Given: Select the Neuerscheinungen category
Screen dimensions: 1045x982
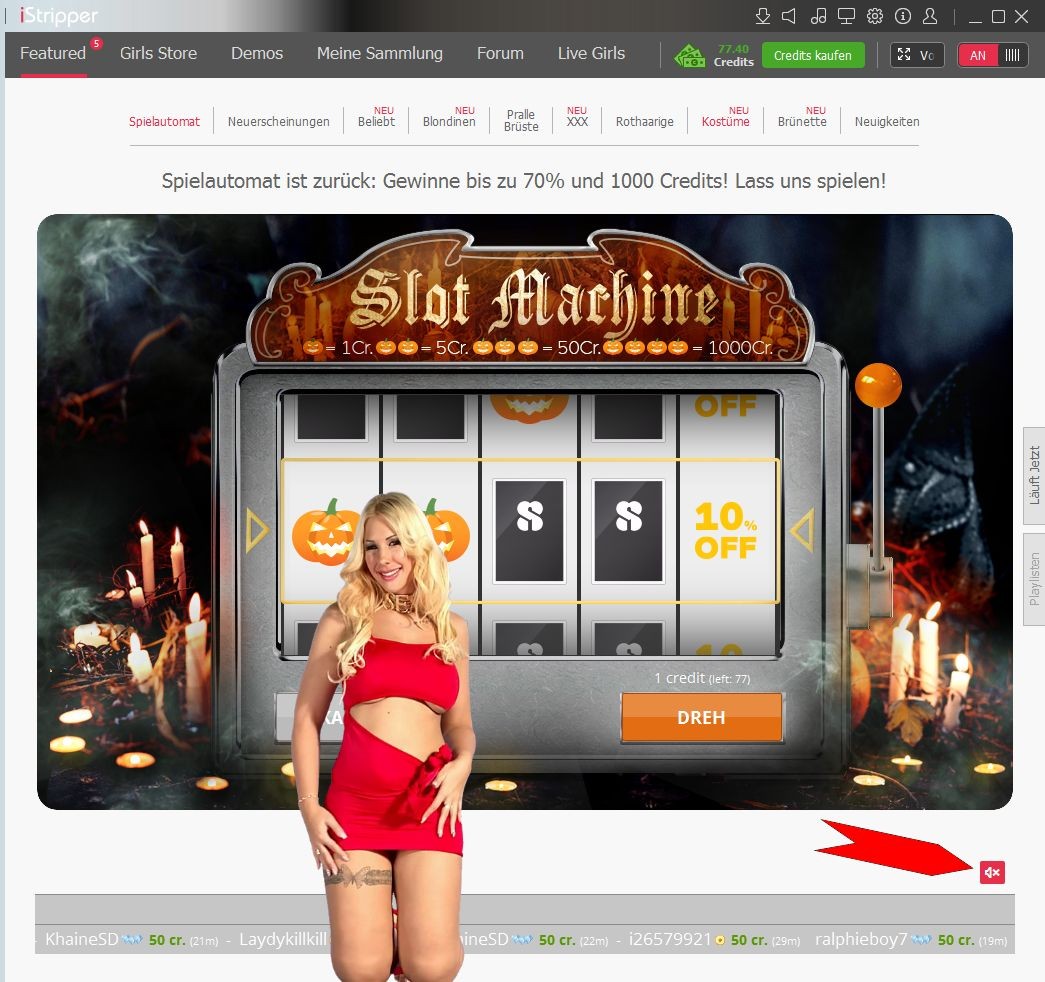Looking at the screenshot, I should click(x=279, y=121).
